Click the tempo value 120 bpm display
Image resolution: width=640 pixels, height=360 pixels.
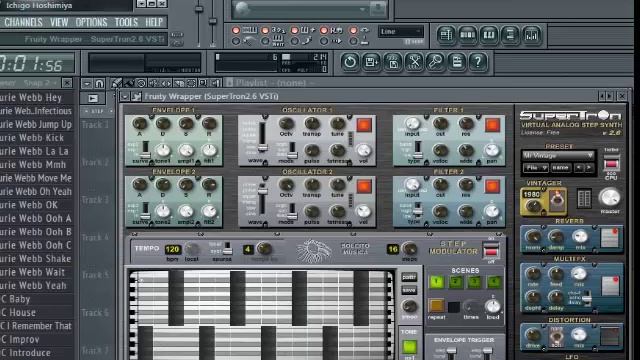172,249
